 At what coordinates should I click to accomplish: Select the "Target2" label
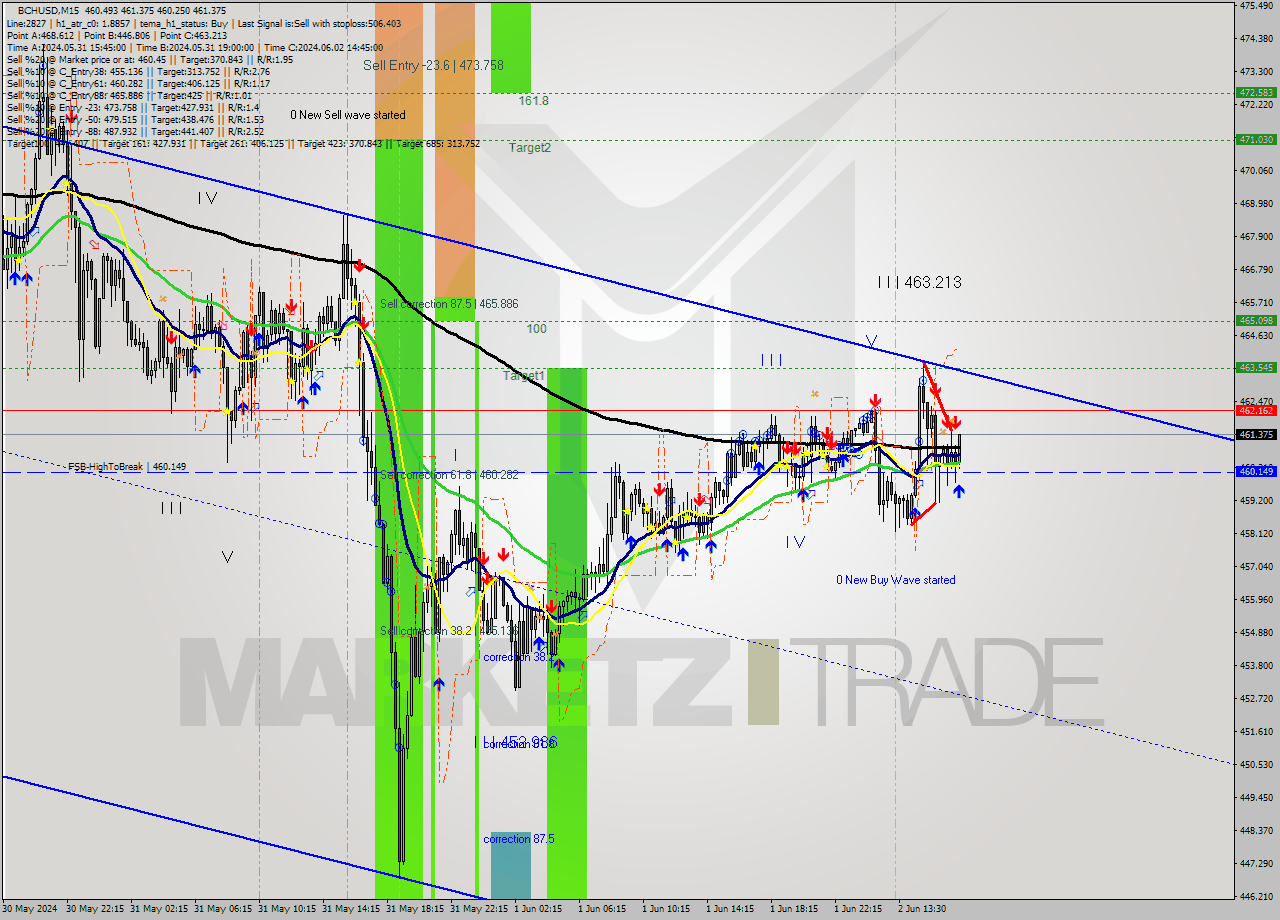pyautogui.click(x=529, y=147)
